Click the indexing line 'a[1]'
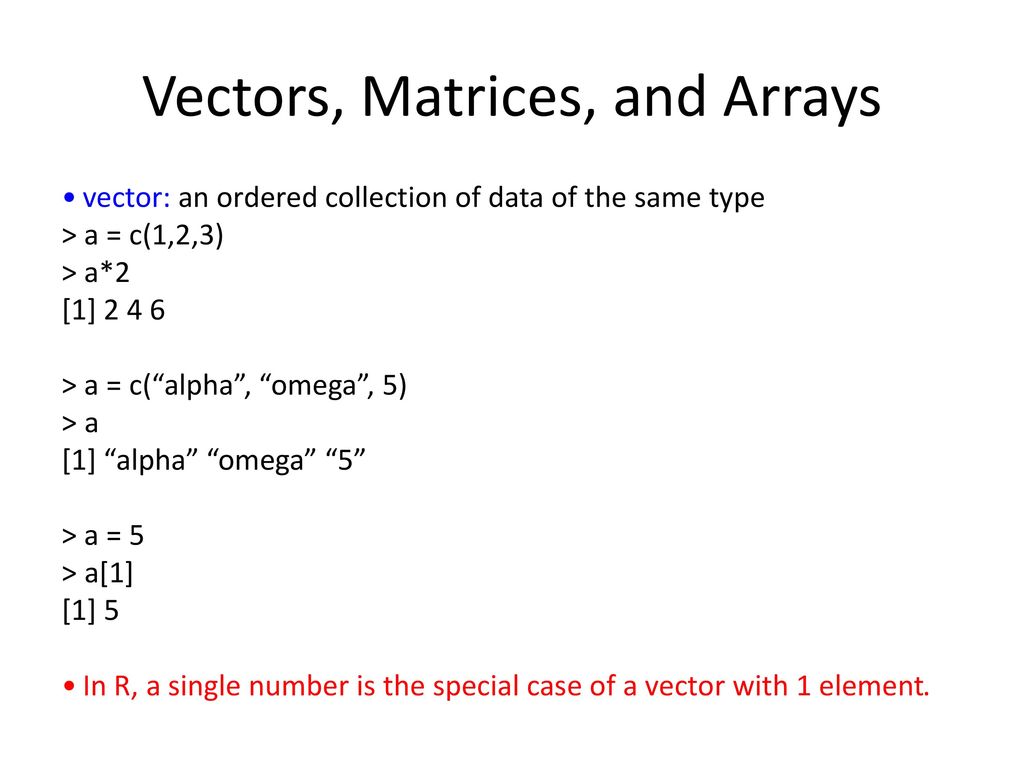 click(x=97, y=573)
